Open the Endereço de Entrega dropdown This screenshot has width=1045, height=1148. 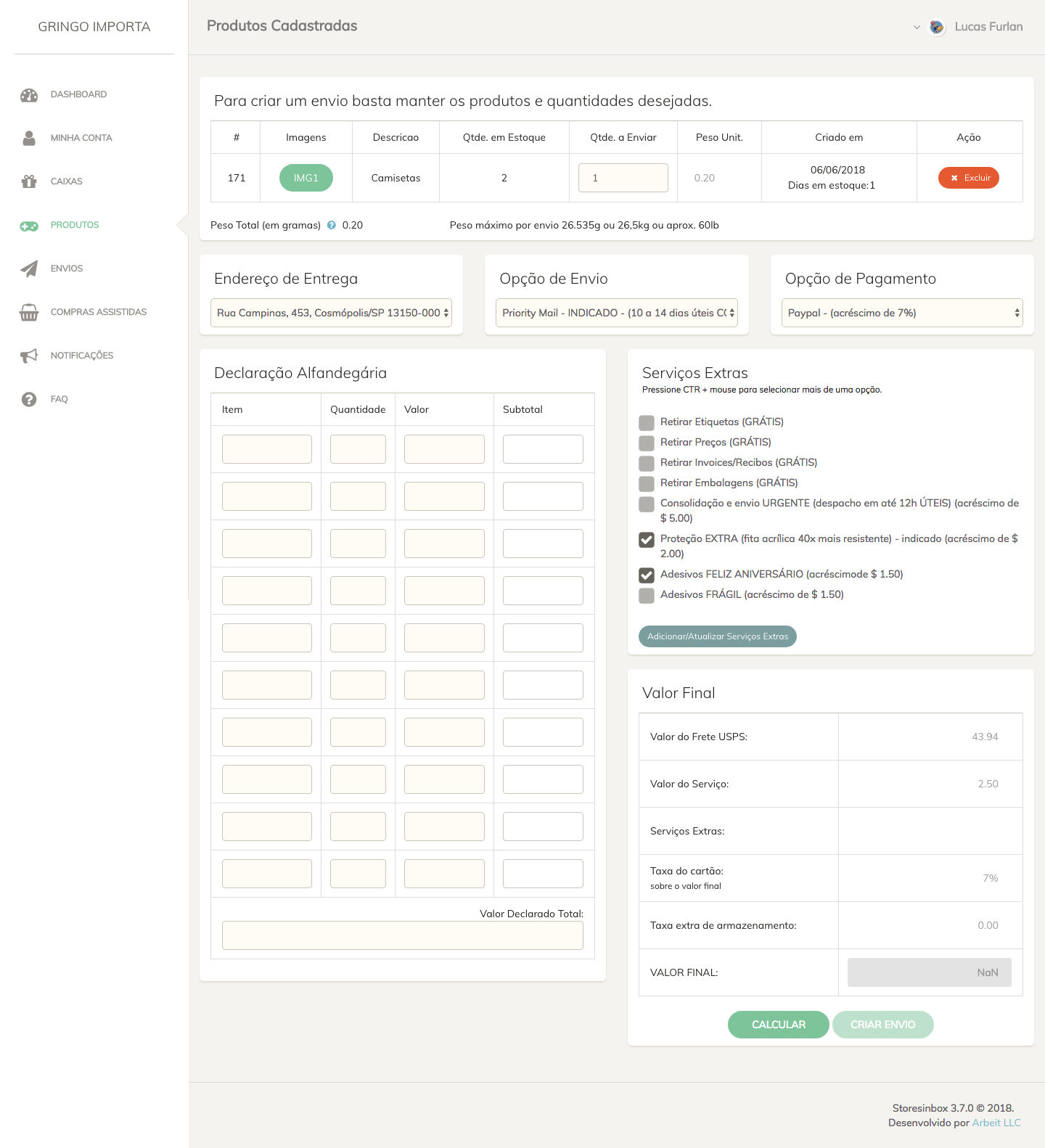(x=331, y=313)
